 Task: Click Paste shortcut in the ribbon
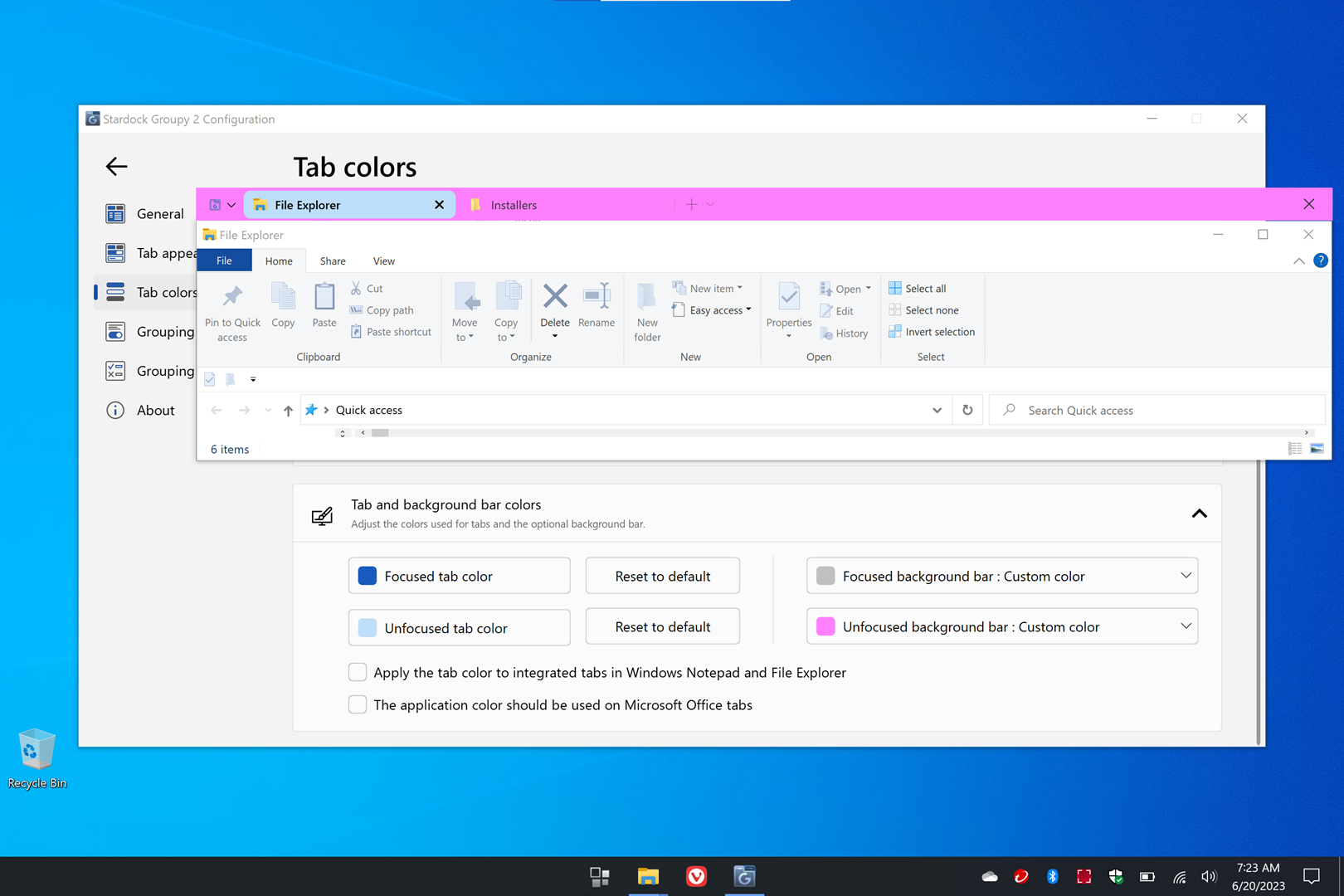[x=391, y=332]
